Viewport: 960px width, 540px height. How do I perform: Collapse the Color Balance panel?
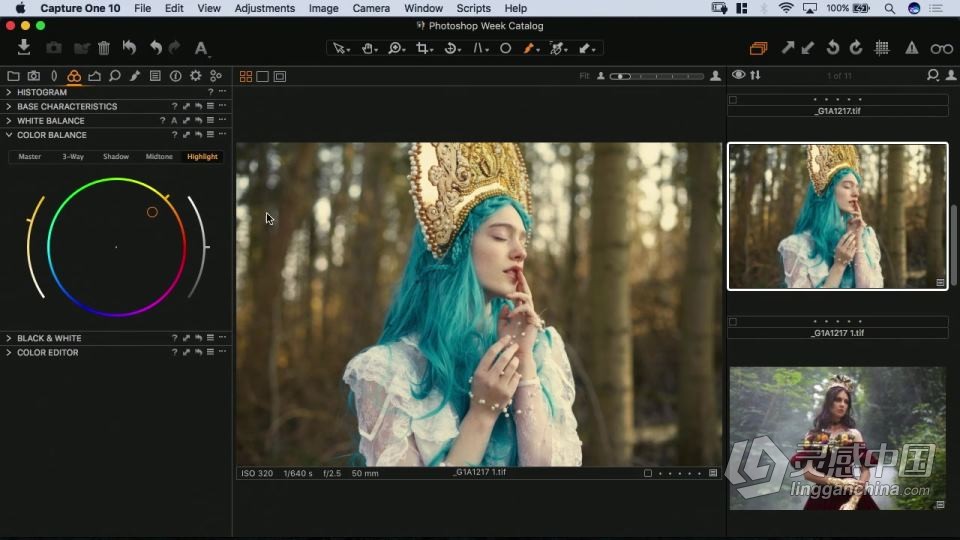pos(9,135)
